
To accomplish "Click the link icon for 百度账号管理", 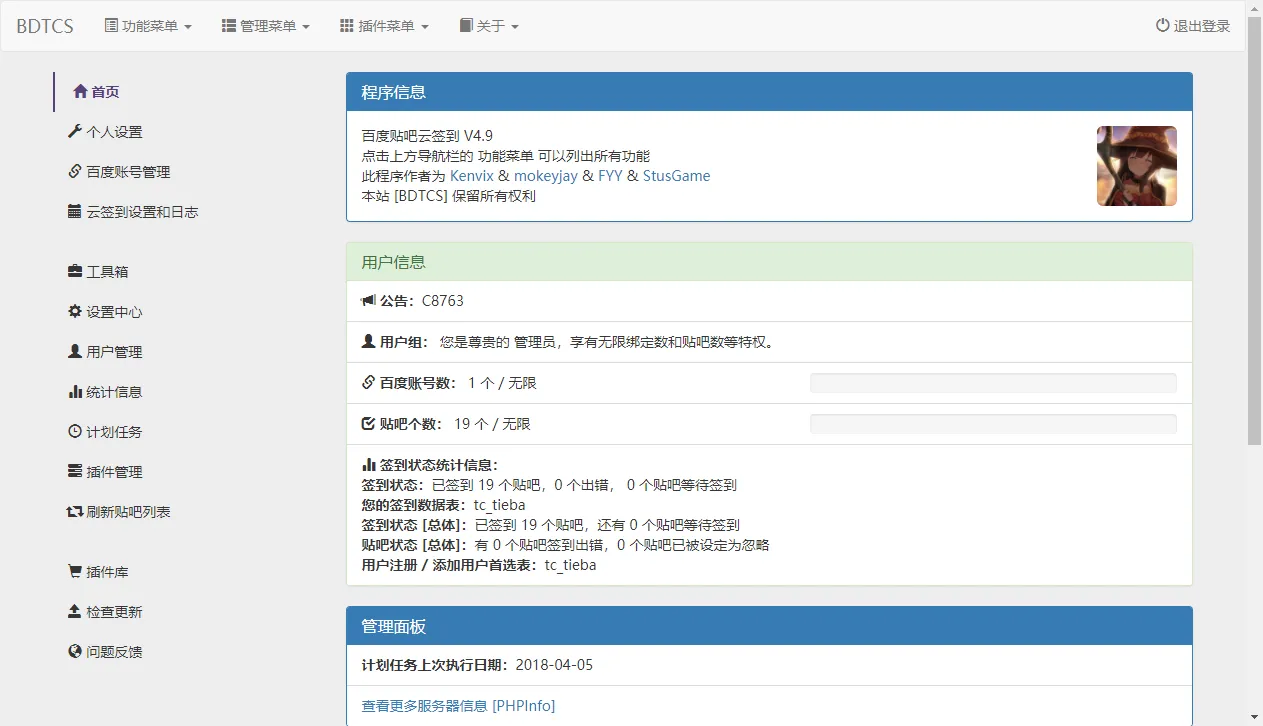I will (74, 172).
